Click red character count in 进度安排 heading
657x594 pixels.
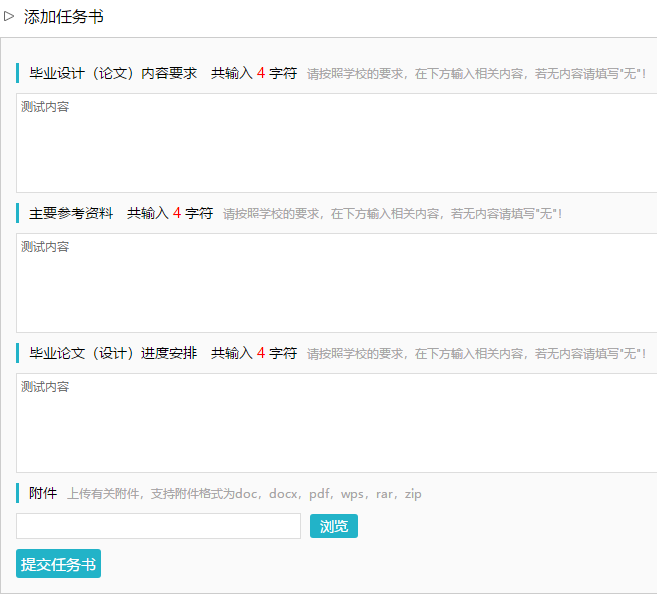[x=261, y=353]
